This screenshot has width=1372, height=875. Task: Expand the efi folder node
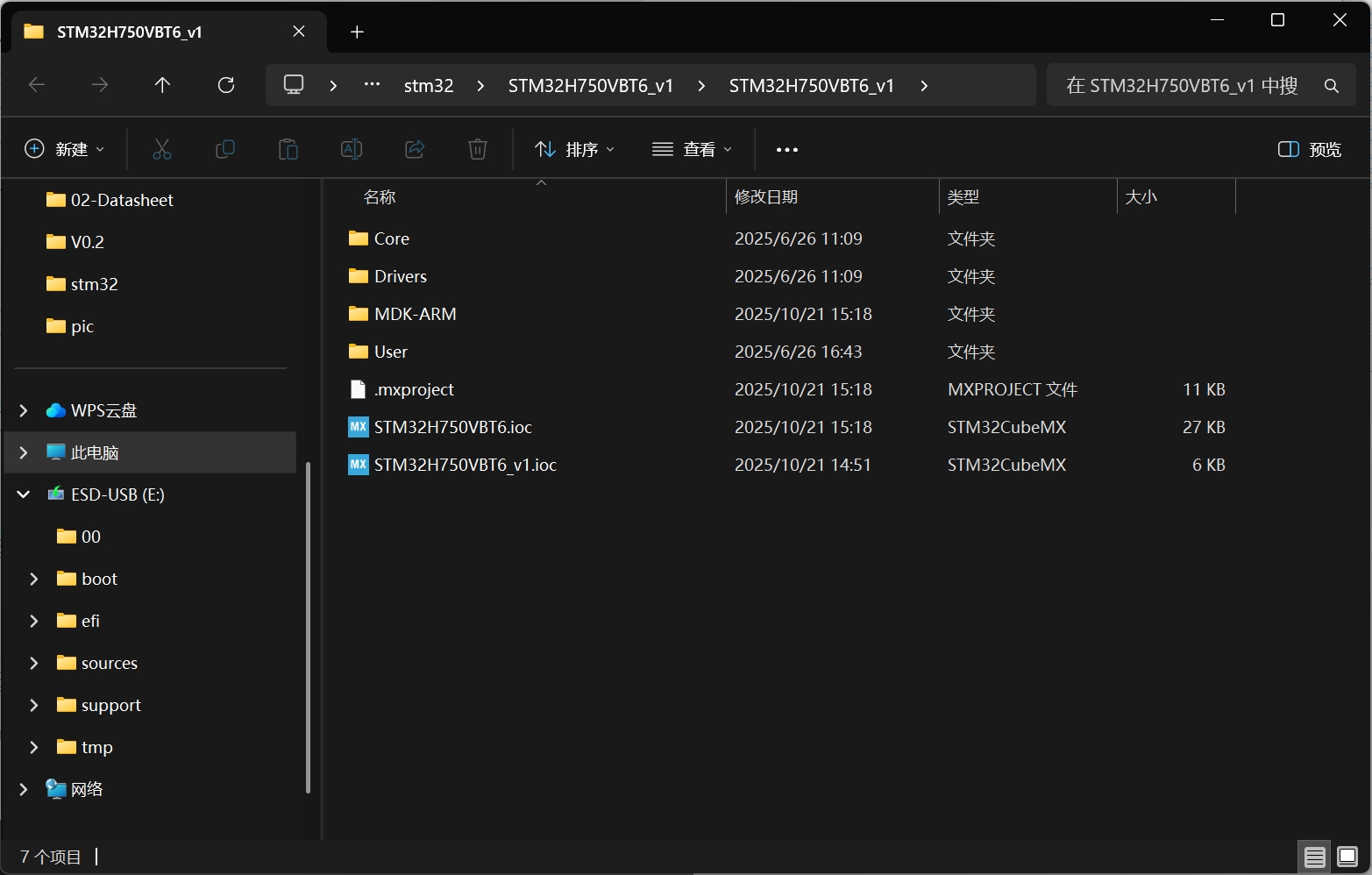point(34,621)
